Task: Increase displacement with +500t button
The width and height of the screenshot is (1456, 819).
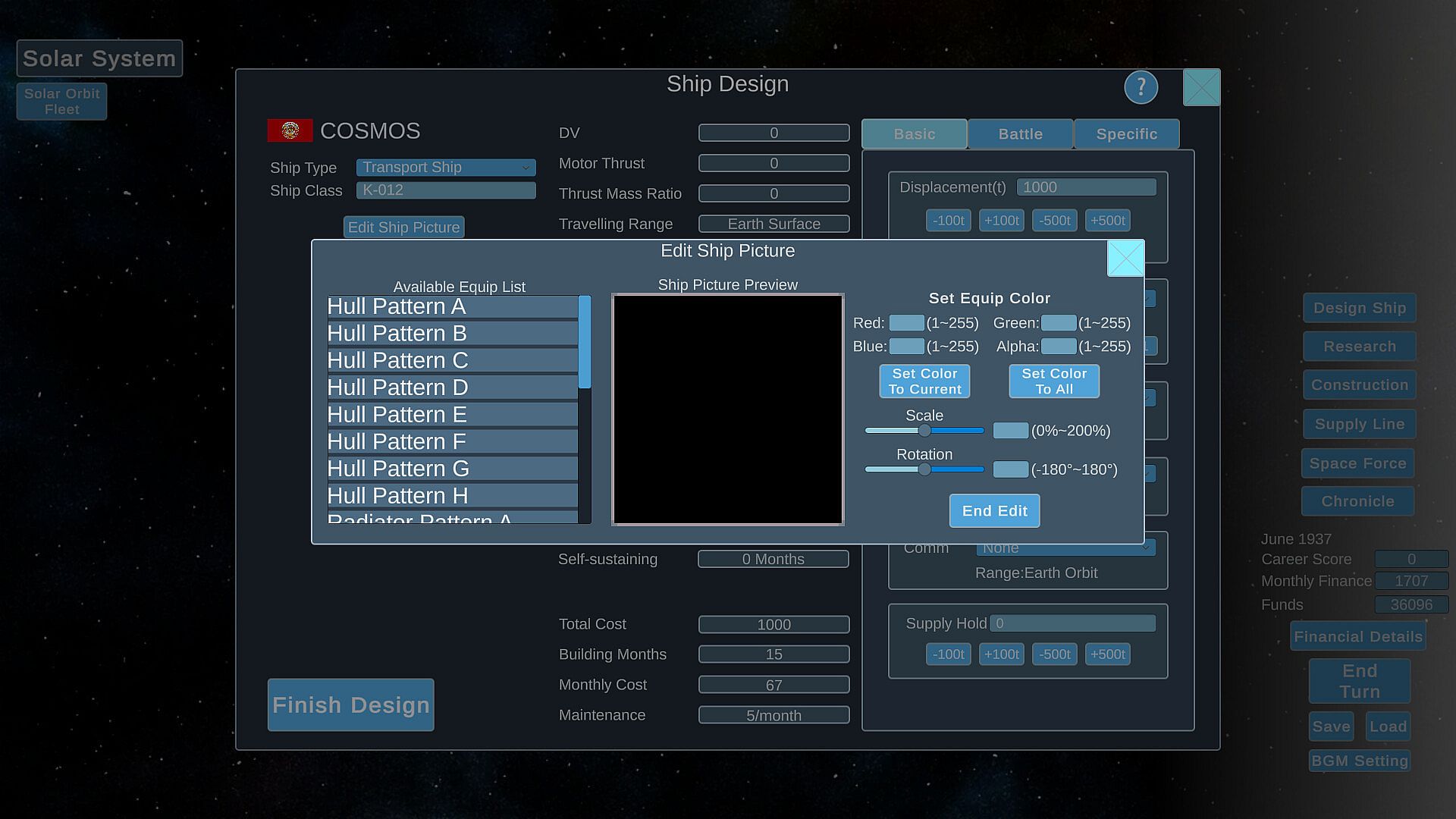Action: 1107,221
